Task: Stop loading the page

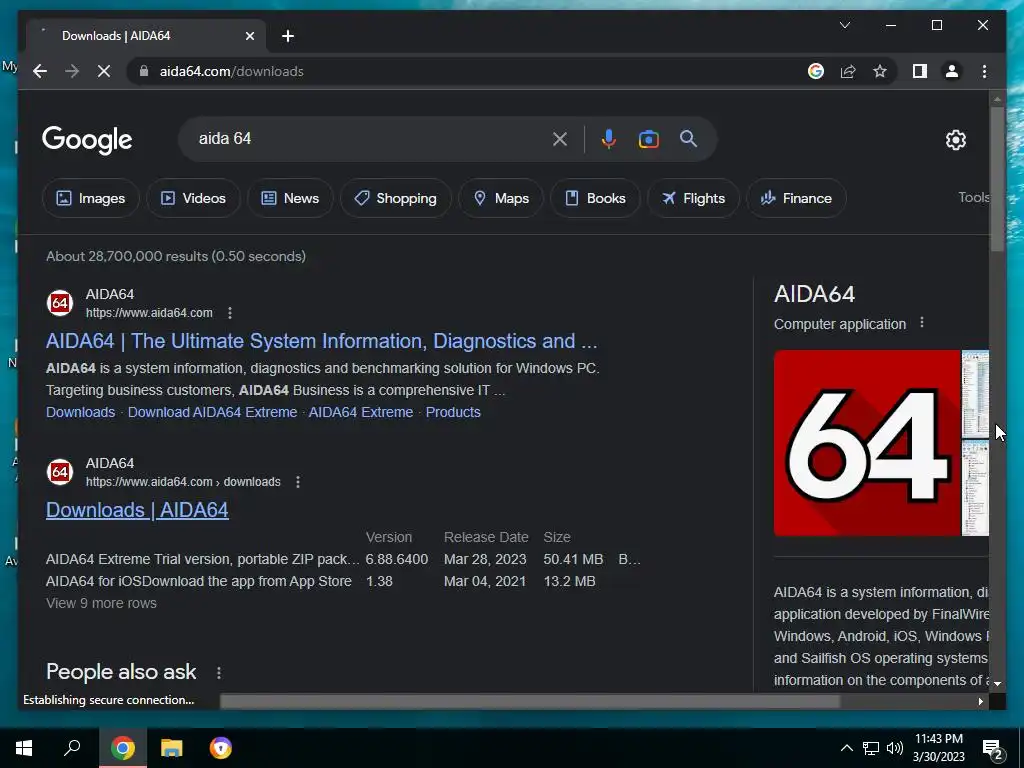Action: pyautogui.click(x=104, y=71)
